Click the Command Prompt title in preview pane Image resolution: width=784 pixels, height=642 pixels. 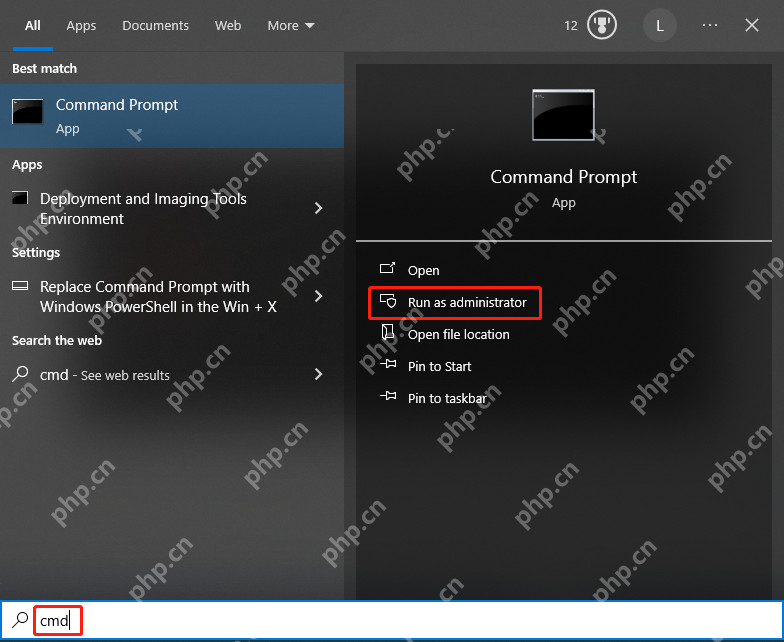coord(564,177)
